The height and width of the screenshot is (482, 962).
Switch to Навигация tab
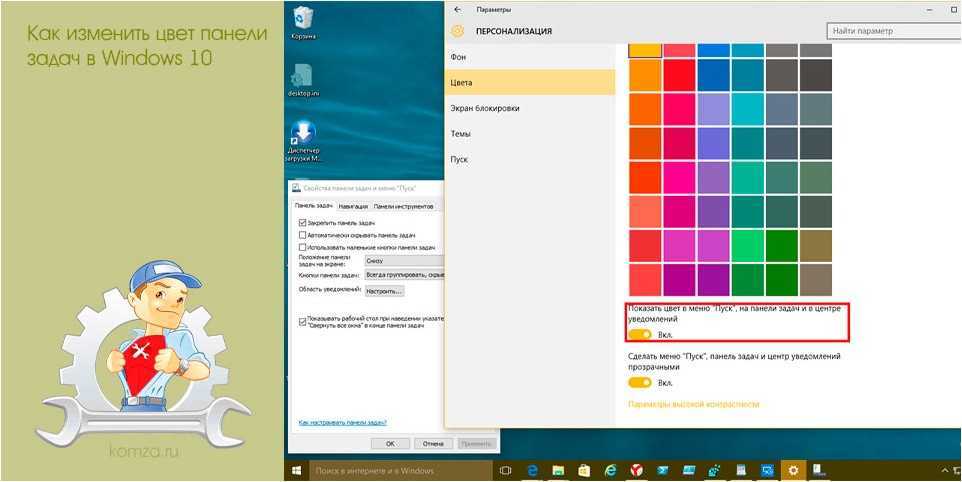pos(353,207)
